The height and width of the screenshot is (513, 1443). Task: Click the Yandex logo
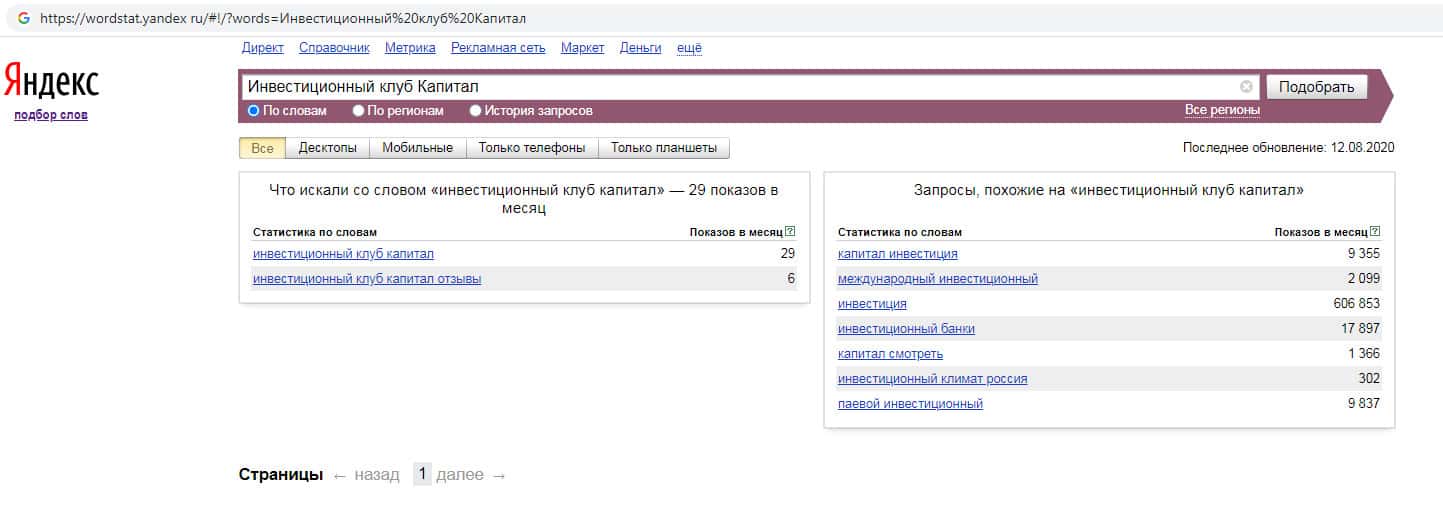point(51,82)
